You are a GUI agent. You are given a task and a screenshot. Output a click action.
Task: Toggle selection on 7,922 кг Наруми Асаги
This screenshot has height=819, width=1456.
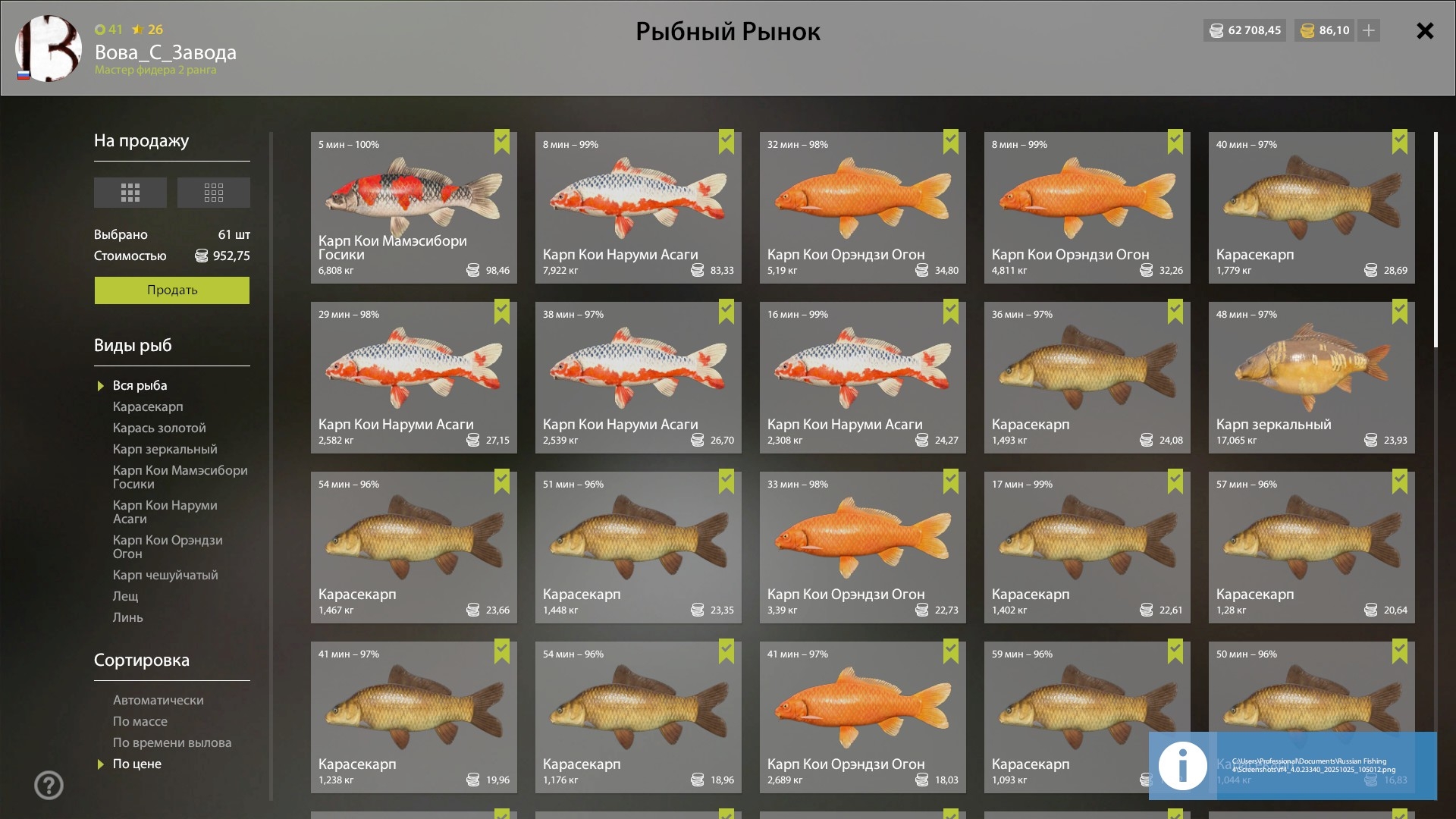(726, 142)
